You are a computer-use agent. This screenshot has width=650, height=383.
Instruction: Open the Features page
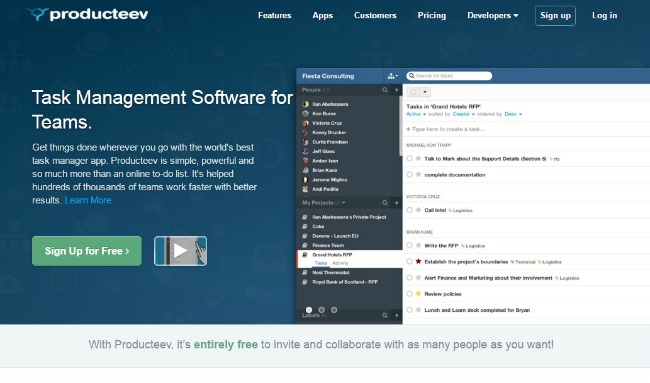click(x=274, y=15)
